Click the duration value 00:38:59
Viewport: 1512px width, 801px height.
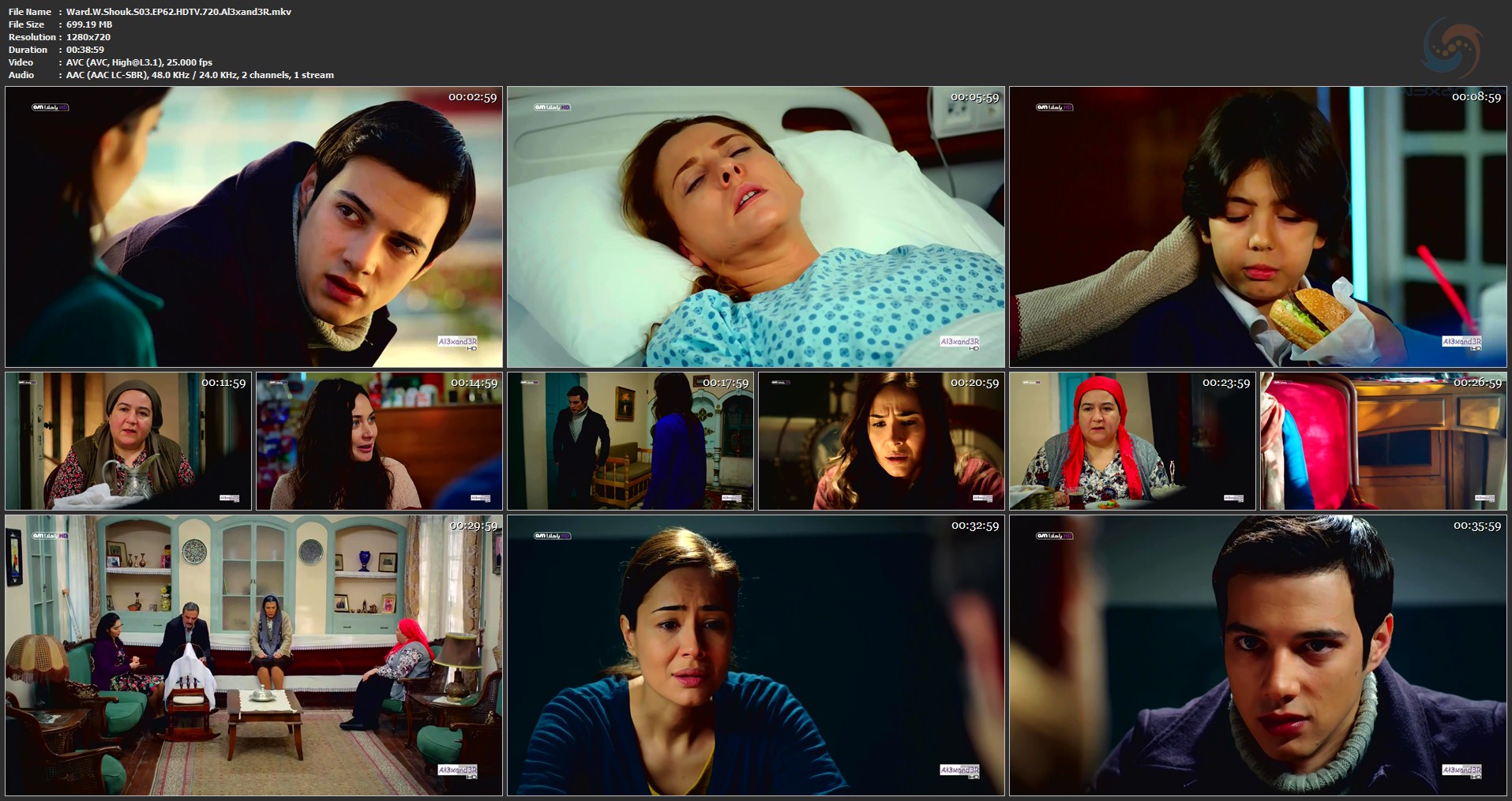(85, 50)
